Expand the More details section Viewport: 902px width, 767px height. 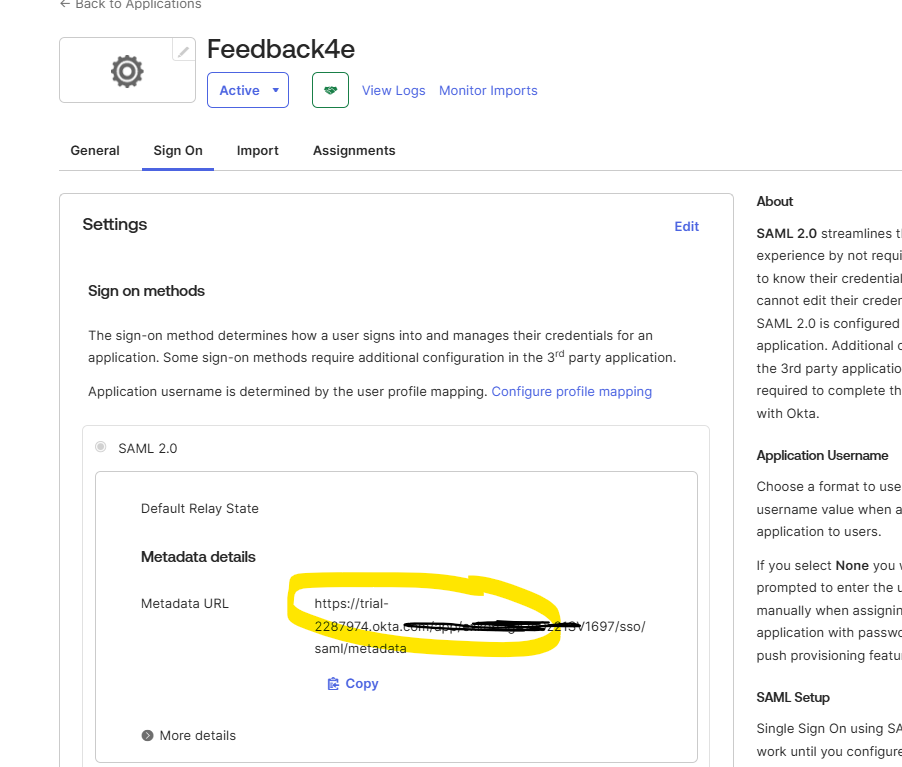tap(197, 735)
